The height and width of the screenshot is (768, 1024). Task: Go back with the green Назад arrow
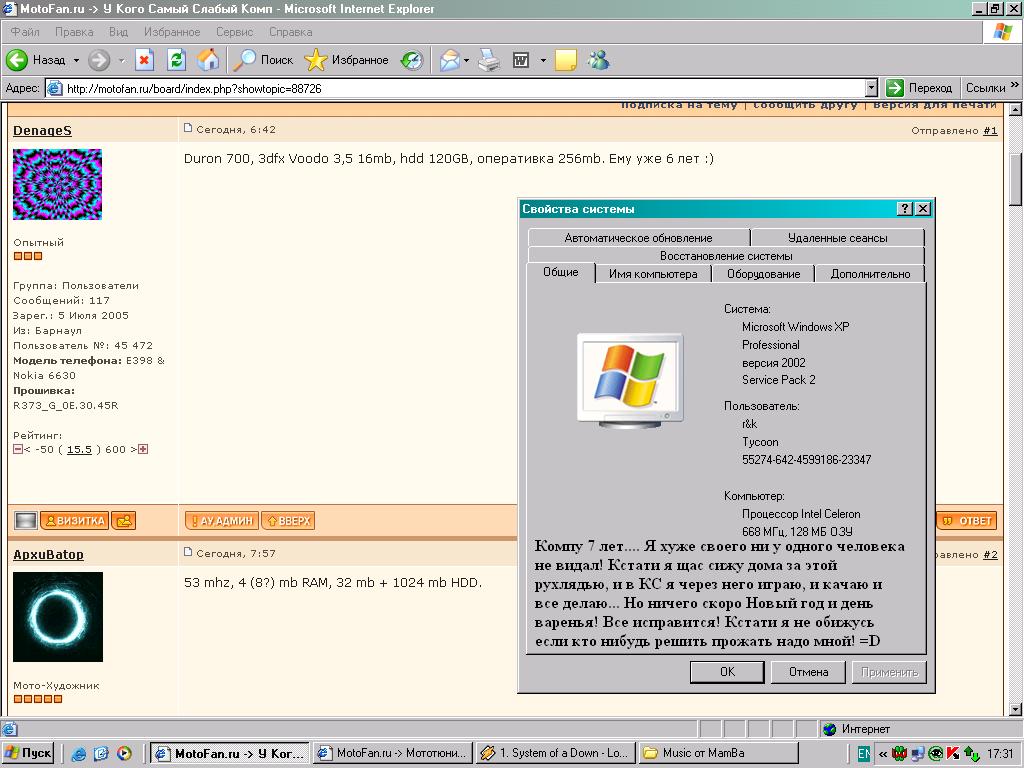pos(37,60)
